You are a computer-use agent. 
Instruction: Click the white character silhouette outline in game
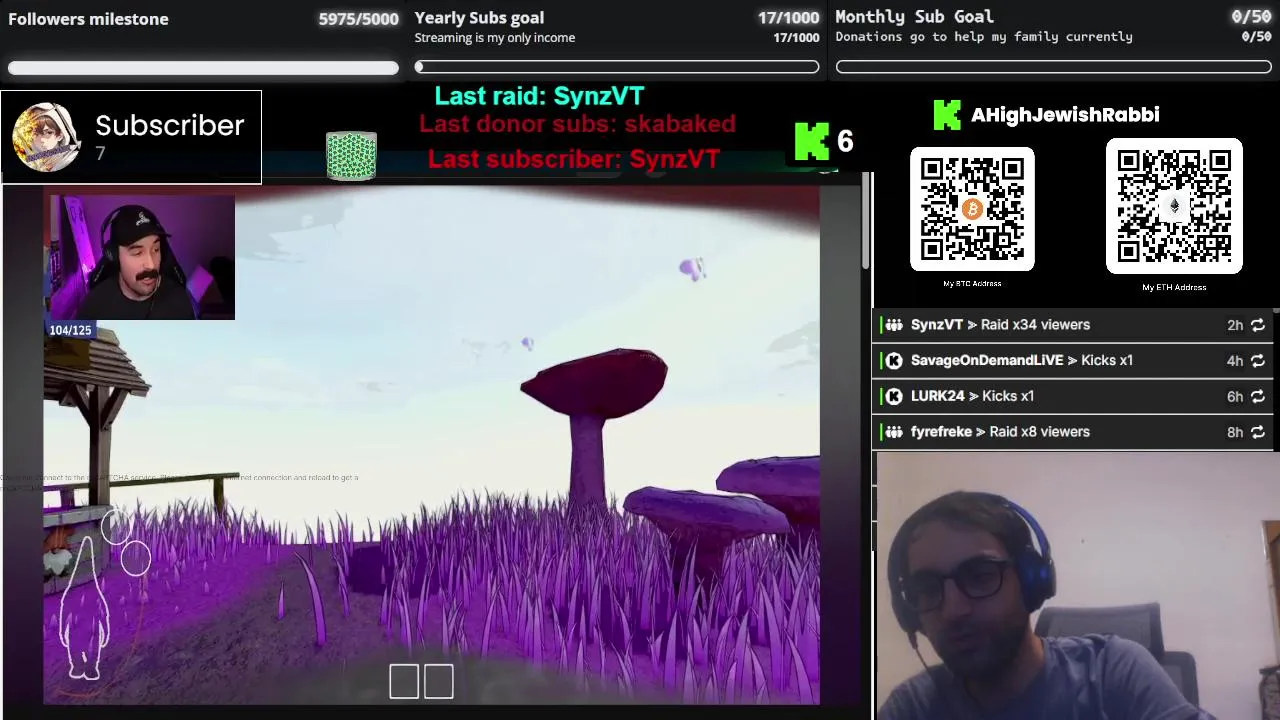click(84, 610)
